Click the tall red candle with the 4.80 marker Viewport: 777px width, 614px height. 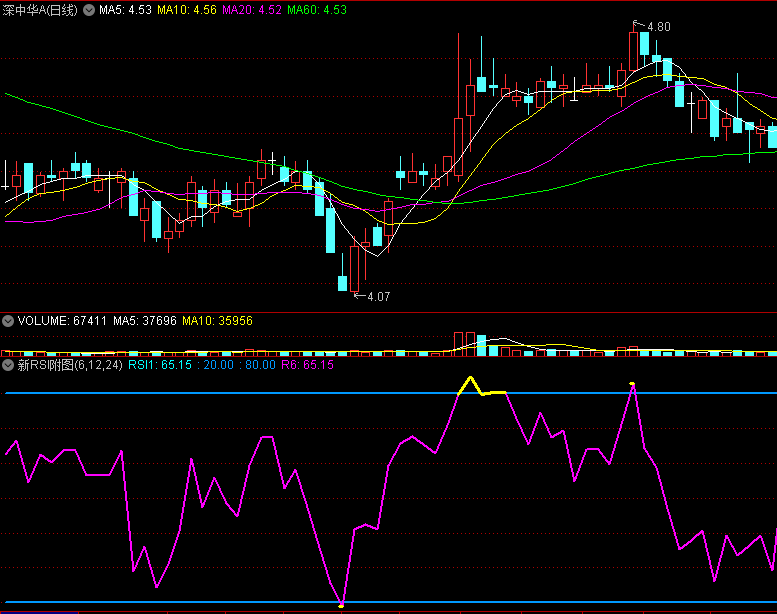pyautogui.click(x=633, y=52)
